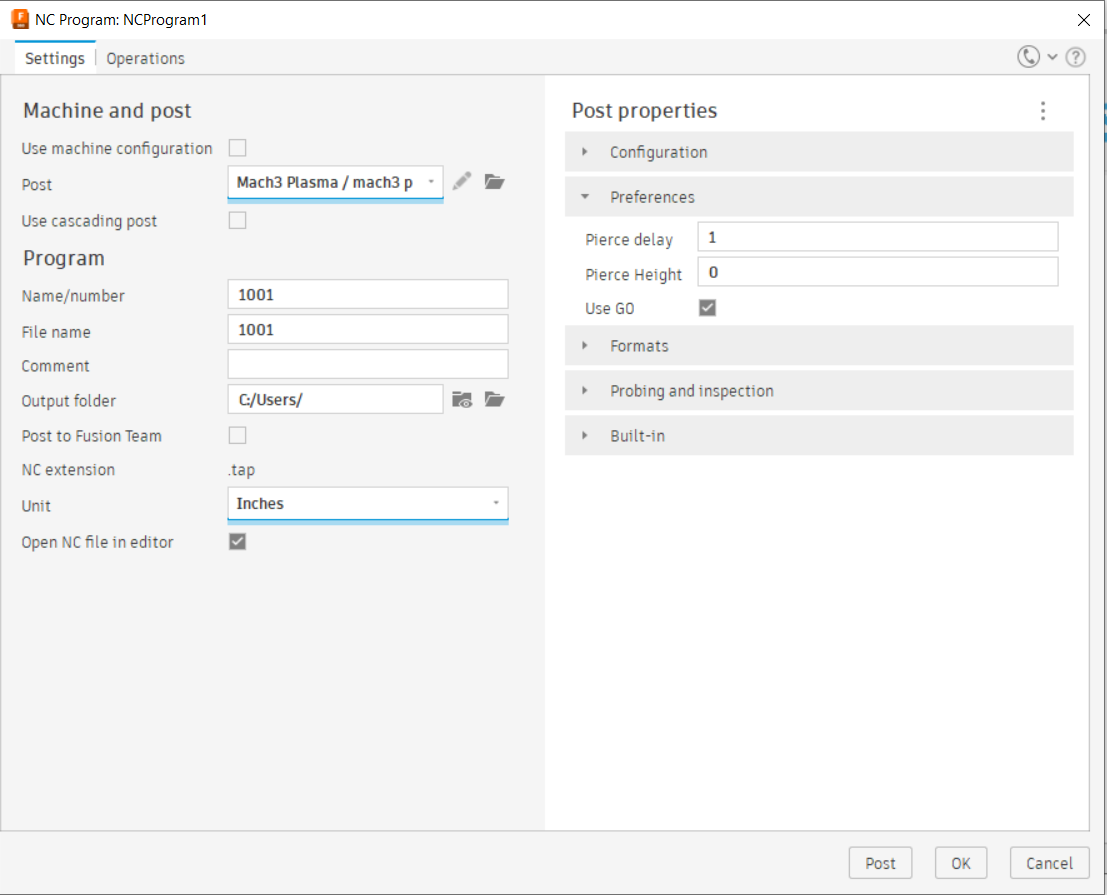Open the Unit dropdown showing Inches
1107x895 pixels.
click(x=367, y=504)
